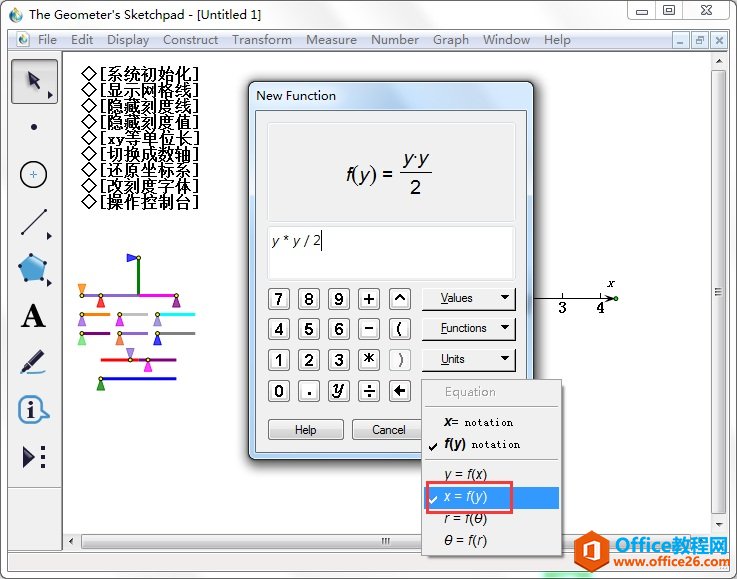The height and width of the screenshot is (579, 737).
Task: Click the backspace arrow key
Action: coord(400,391)
